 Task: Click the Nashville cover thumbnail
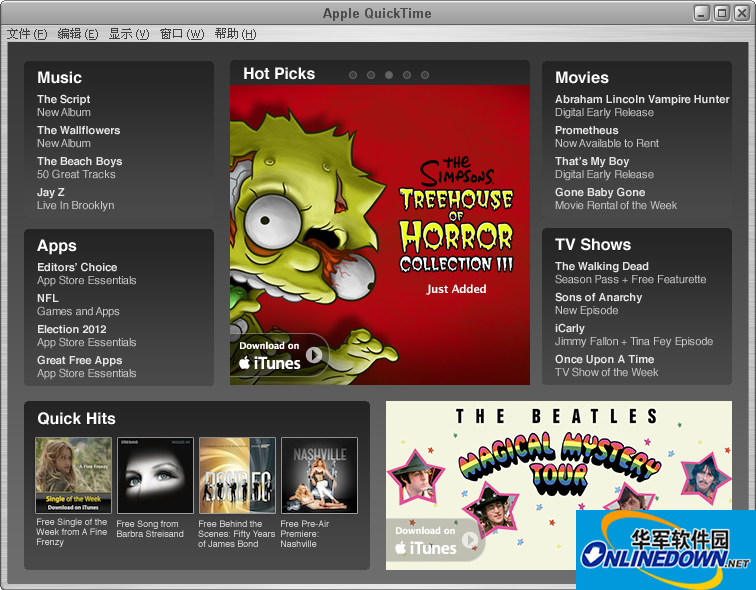pos(319,475)
